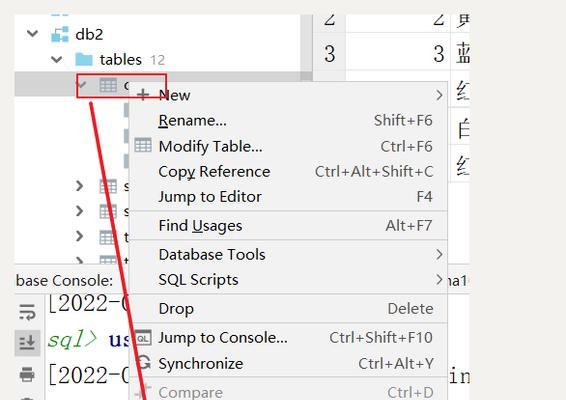Click the db2 schema icon
Image resolution: width=566 pixels, height=400 pixels.
pyautogui.click(x=60, y=34)
